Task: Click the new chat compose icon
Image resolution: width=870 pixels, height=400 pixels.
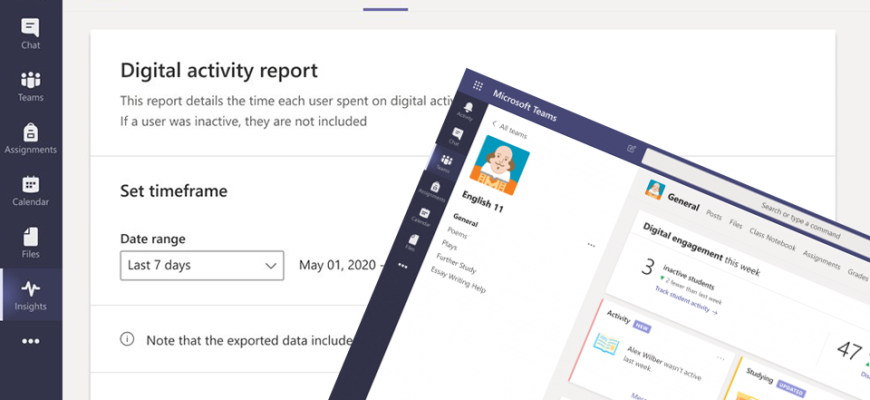Action: click(631, 148)
